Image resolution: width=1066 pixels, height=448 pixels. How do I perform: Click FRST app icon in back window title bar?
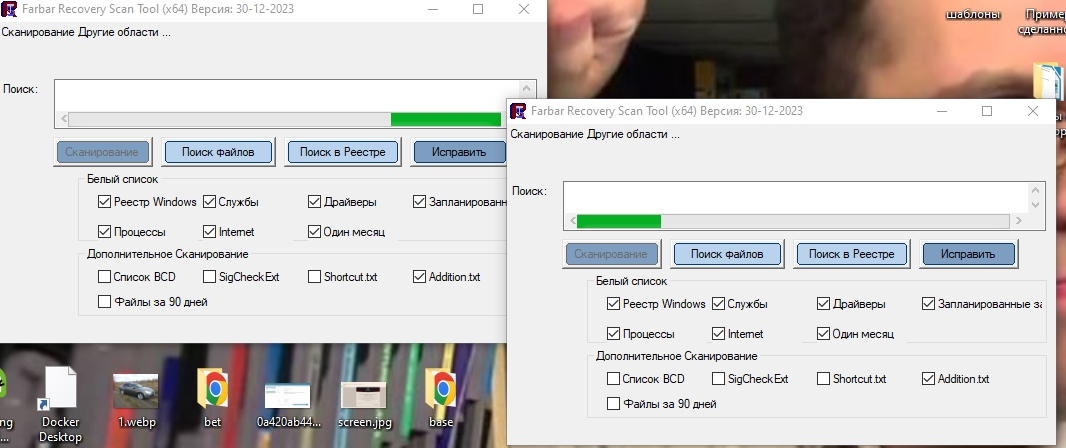9,10
